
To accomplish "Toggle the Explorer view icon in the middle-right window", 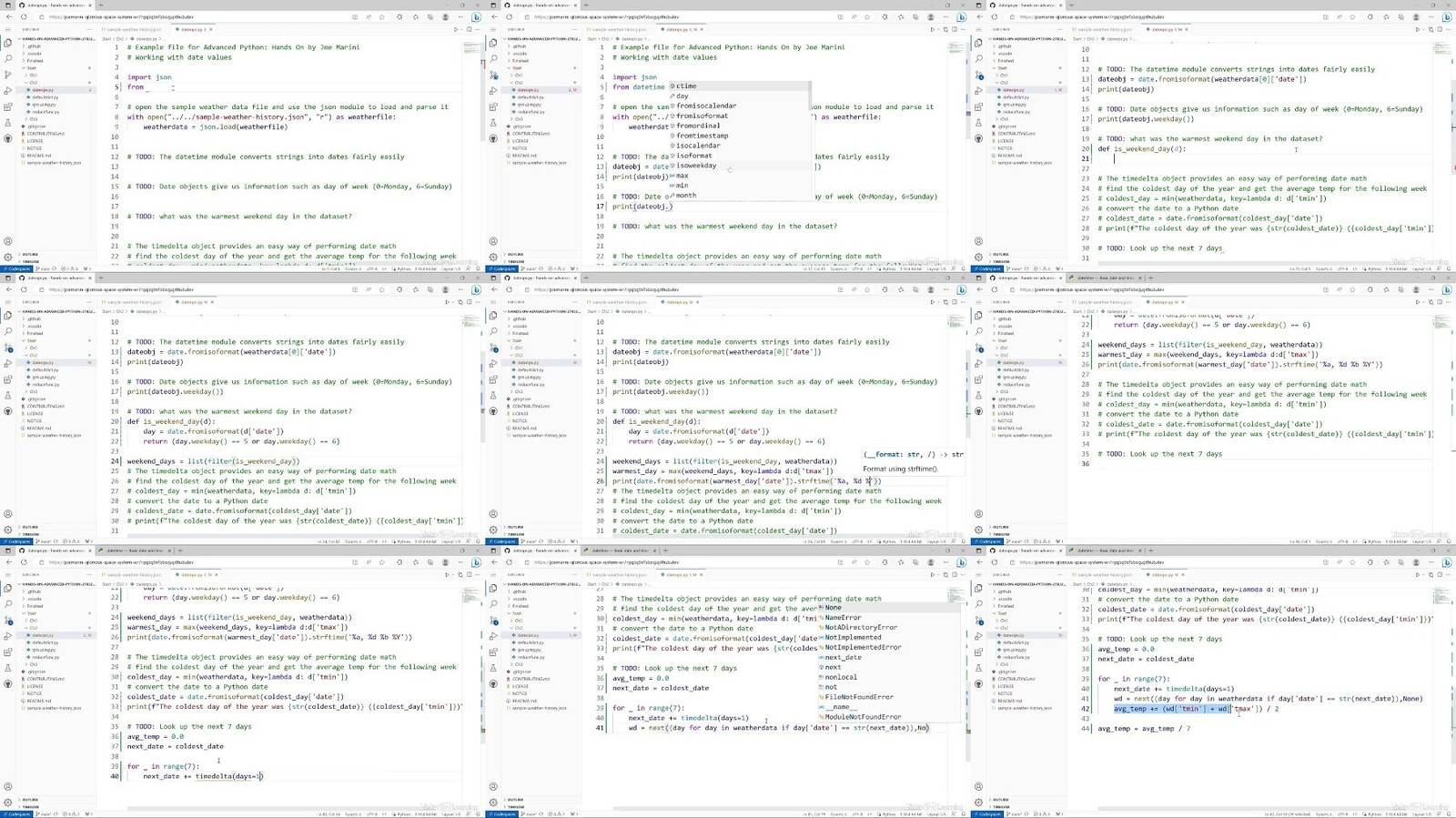I will (978, 315).
